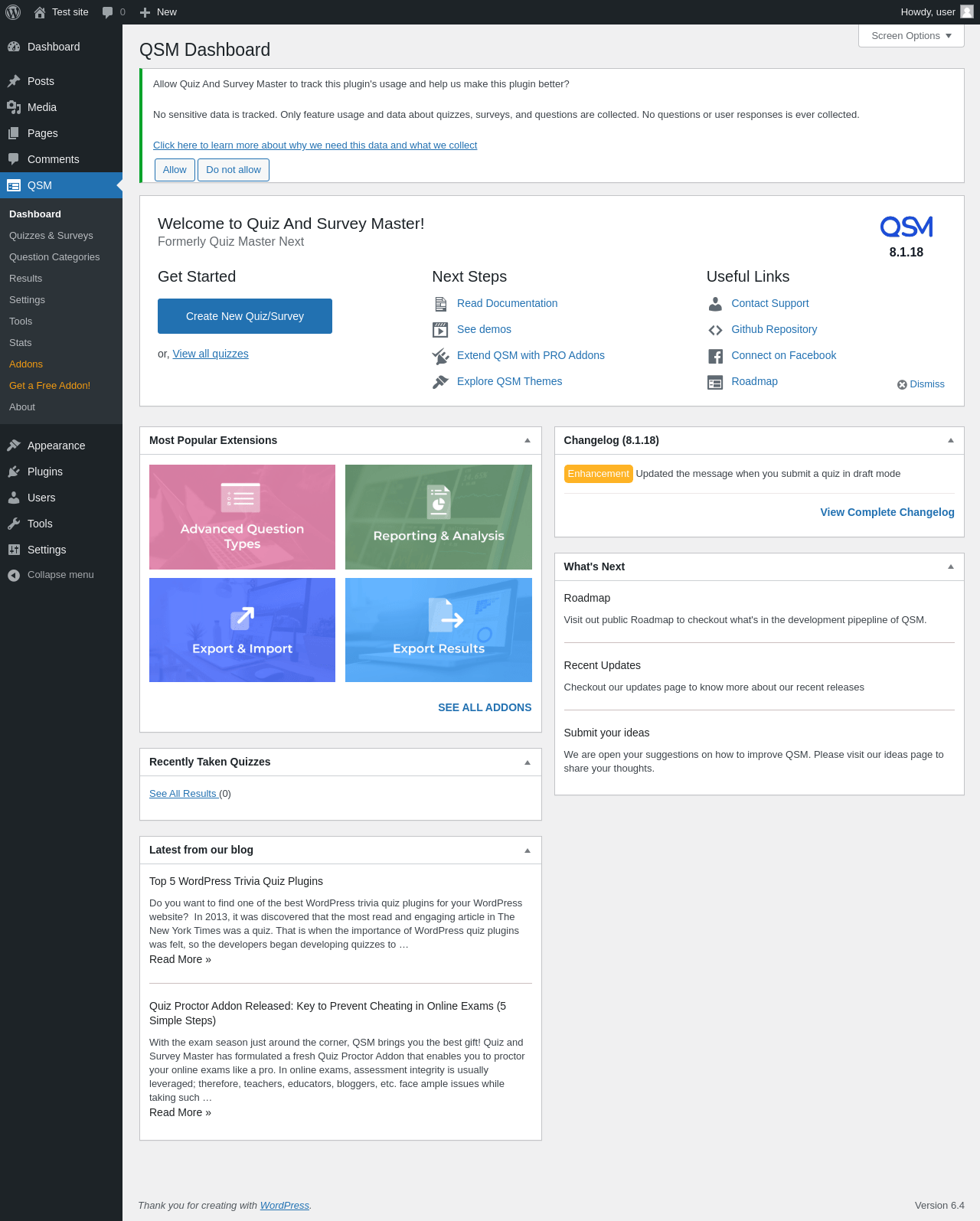Open the Screen Options dropdown
This screenshot has width=980, height=1221.
911,35
